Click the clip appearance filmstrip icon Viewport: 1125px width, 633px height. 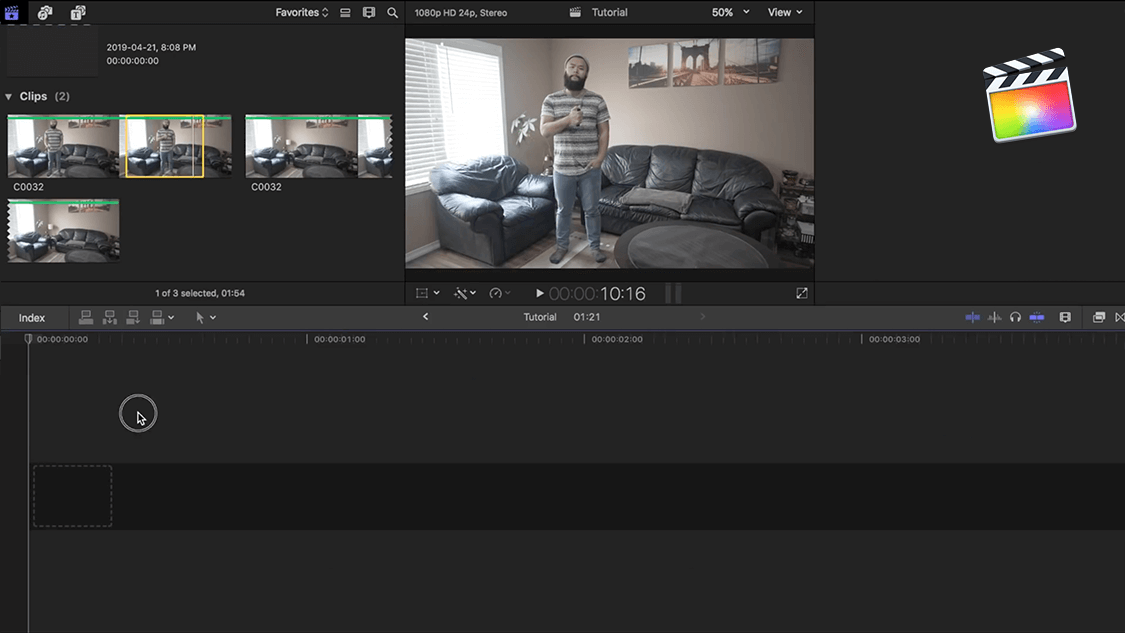369,13
